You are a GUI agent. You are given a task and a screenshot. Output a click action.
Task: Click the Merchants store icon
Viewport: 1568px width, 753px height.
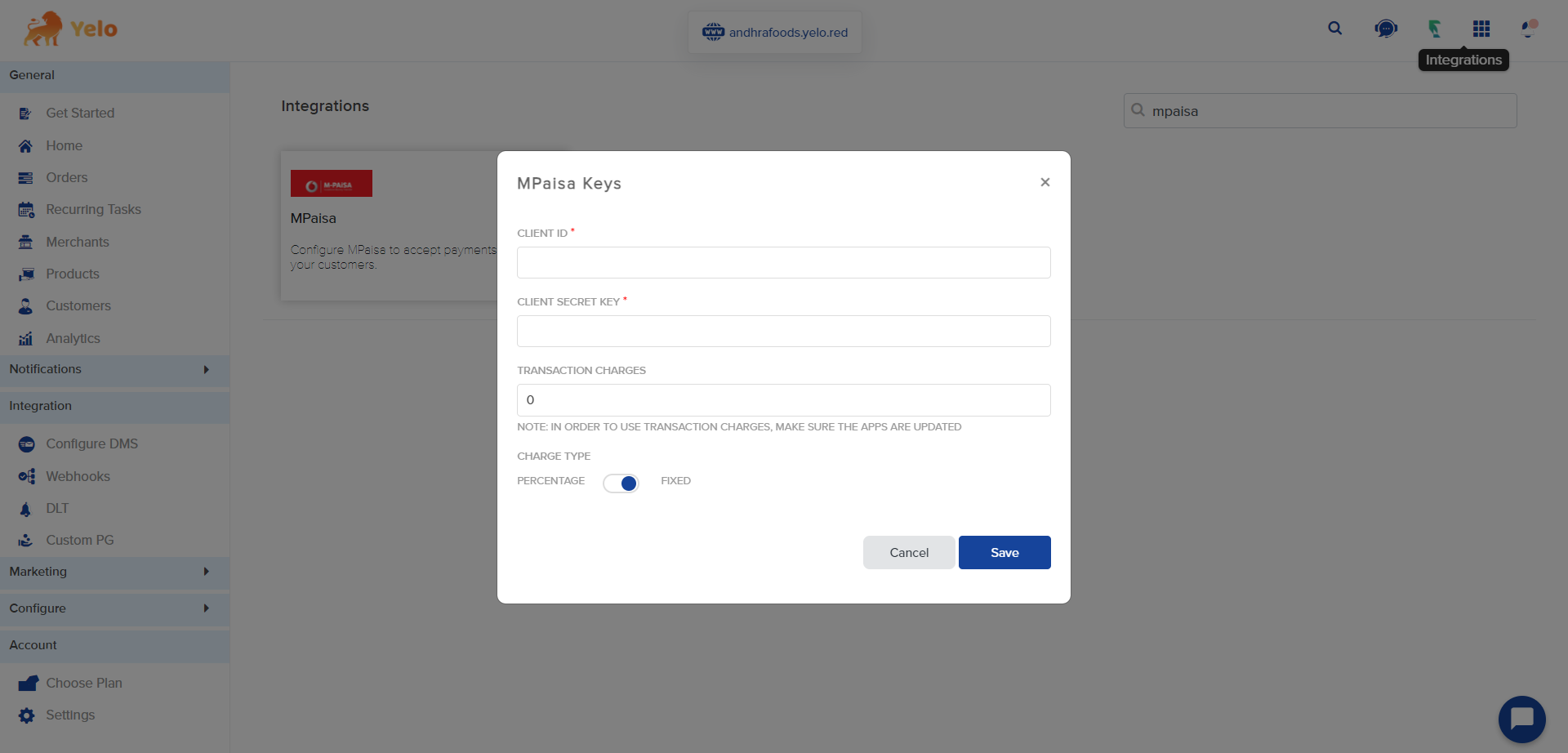[x=25, y=243]
